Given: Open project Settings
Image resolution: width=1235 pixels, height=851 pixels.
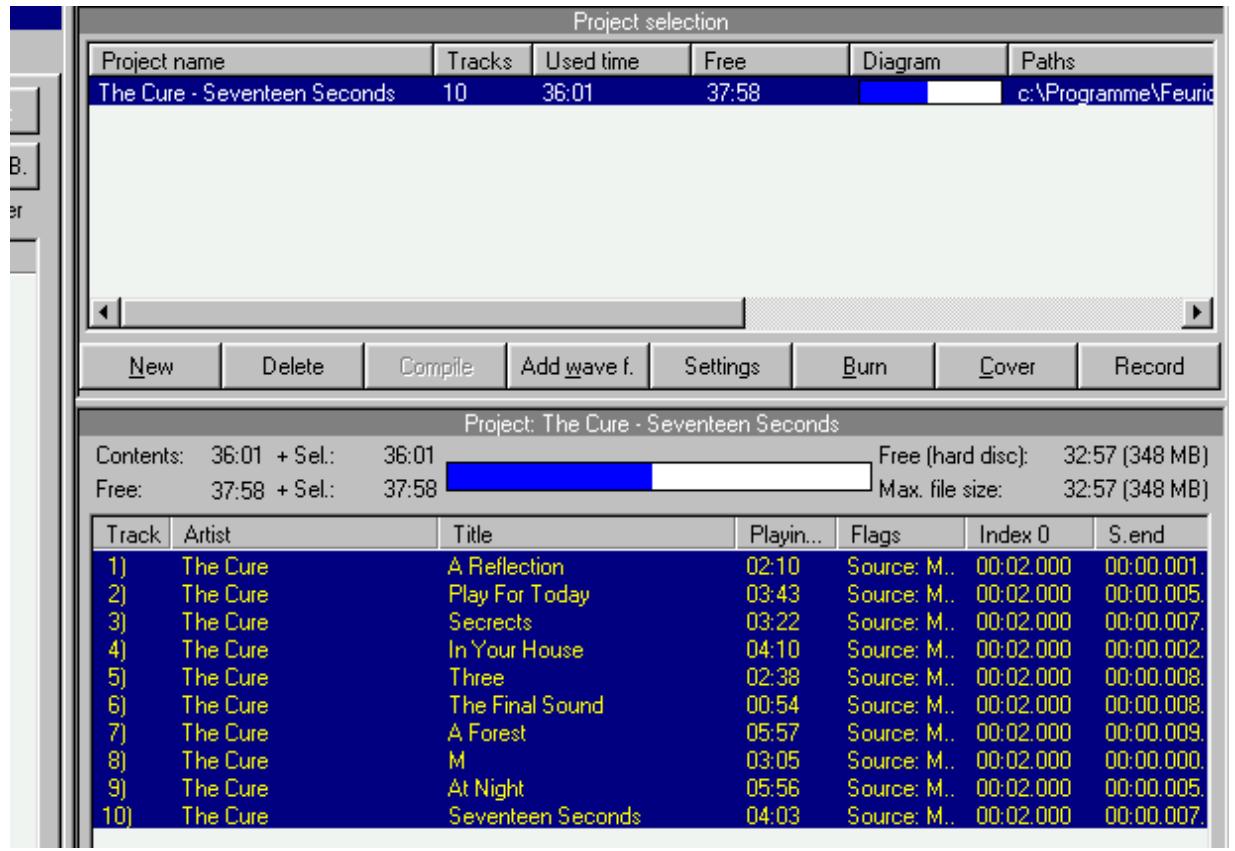Looking at the screenshot, I should click(x=720, y=366).
